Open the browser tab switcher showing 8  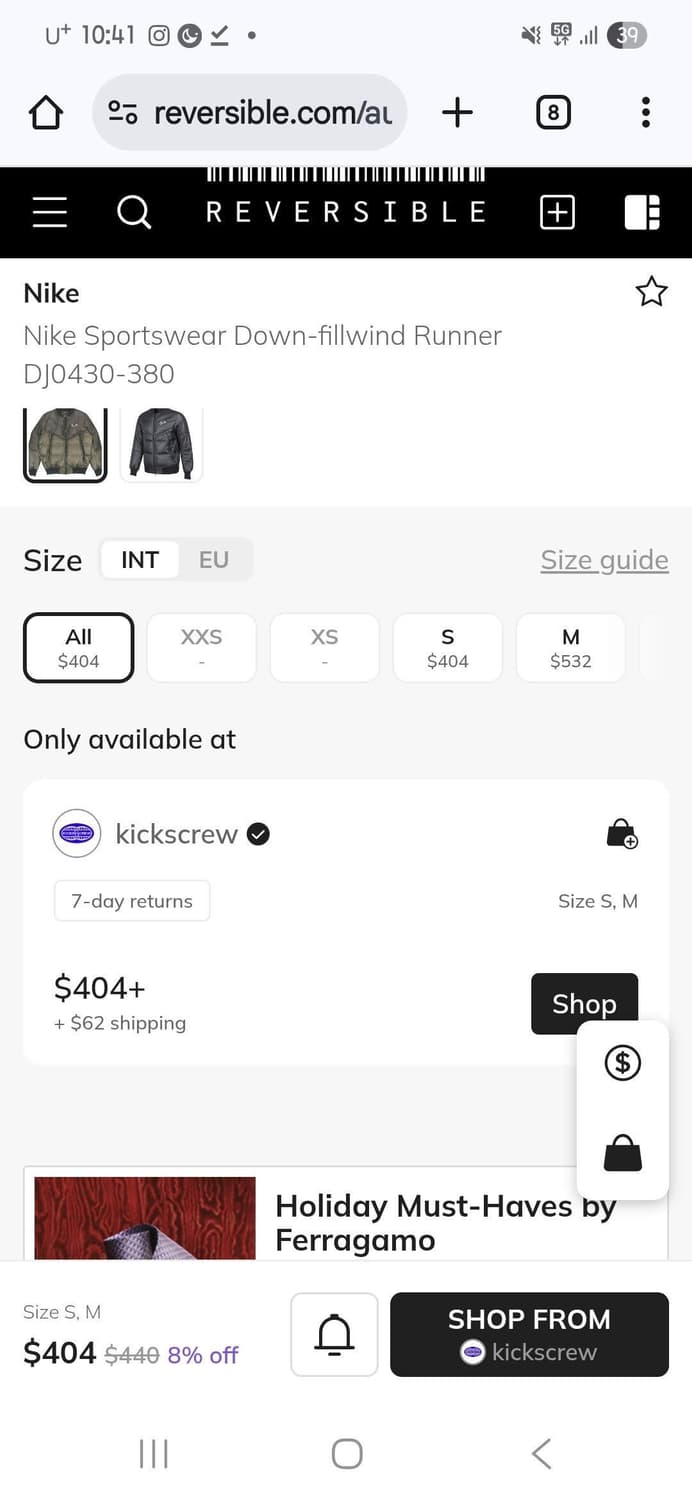(x=553, y=113)
